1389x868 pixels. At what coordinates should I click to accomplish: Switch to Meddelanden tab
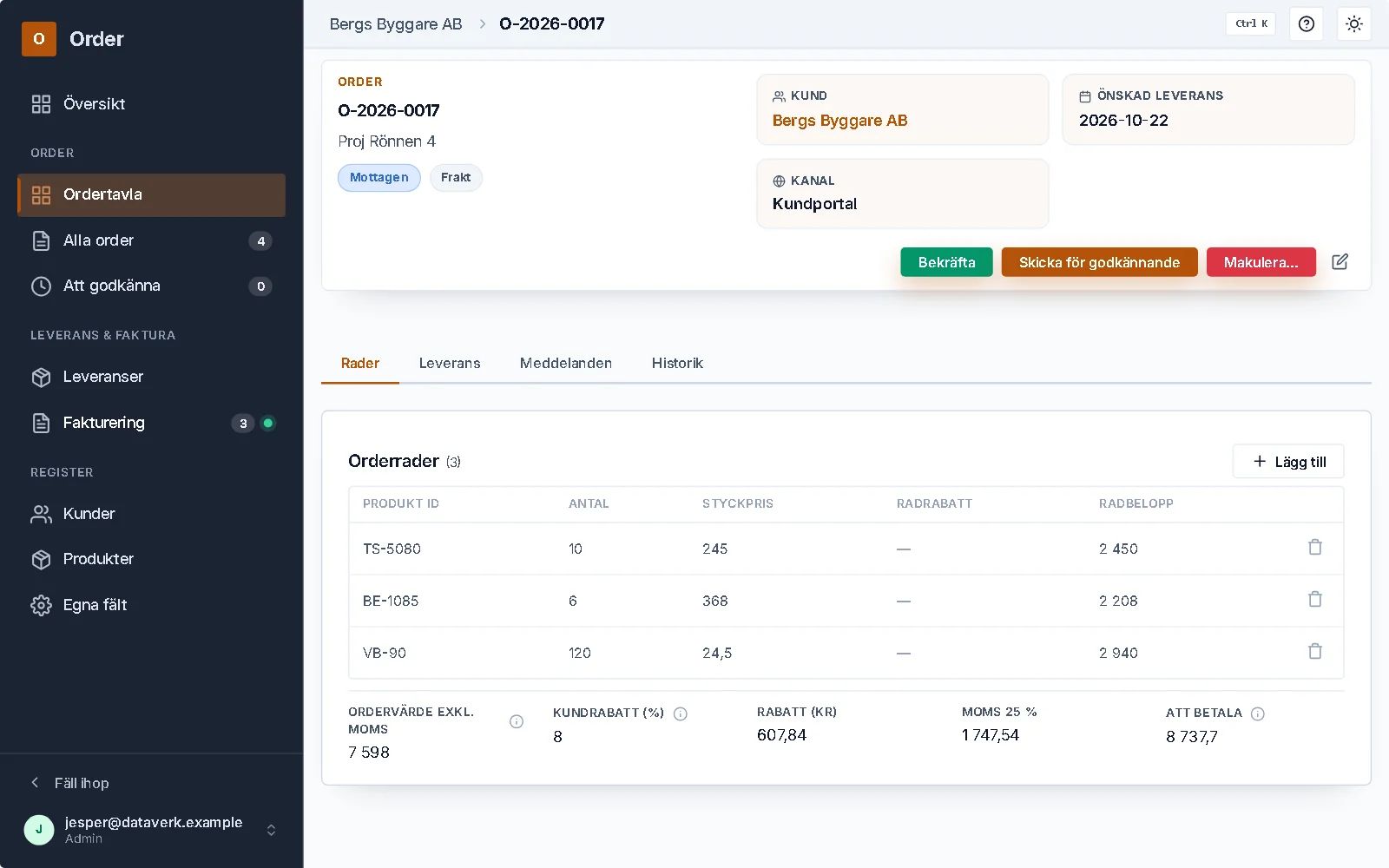[566, 363]
